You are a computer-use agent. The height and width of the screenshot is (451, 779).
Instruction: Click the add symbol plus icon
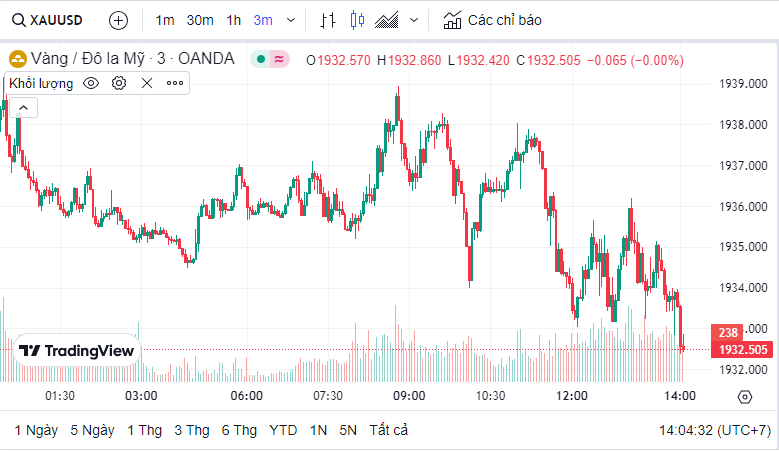pyautogui.click(x=118, y=20)
